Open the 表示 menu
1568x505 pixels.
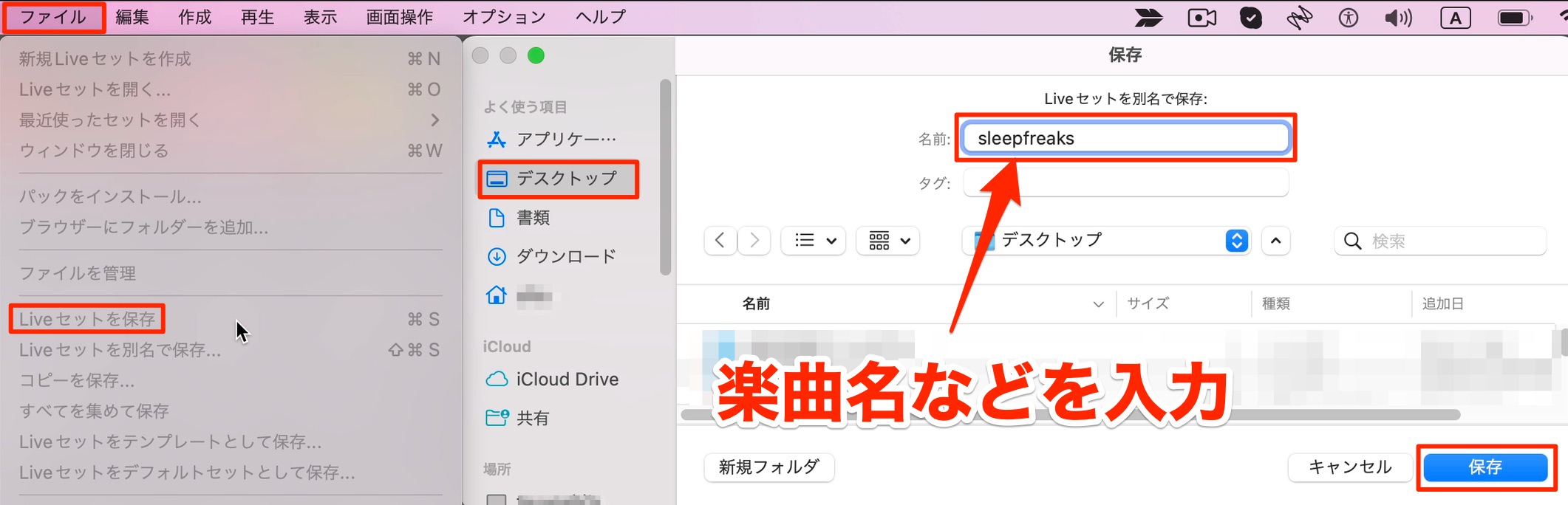coord(321,17)
